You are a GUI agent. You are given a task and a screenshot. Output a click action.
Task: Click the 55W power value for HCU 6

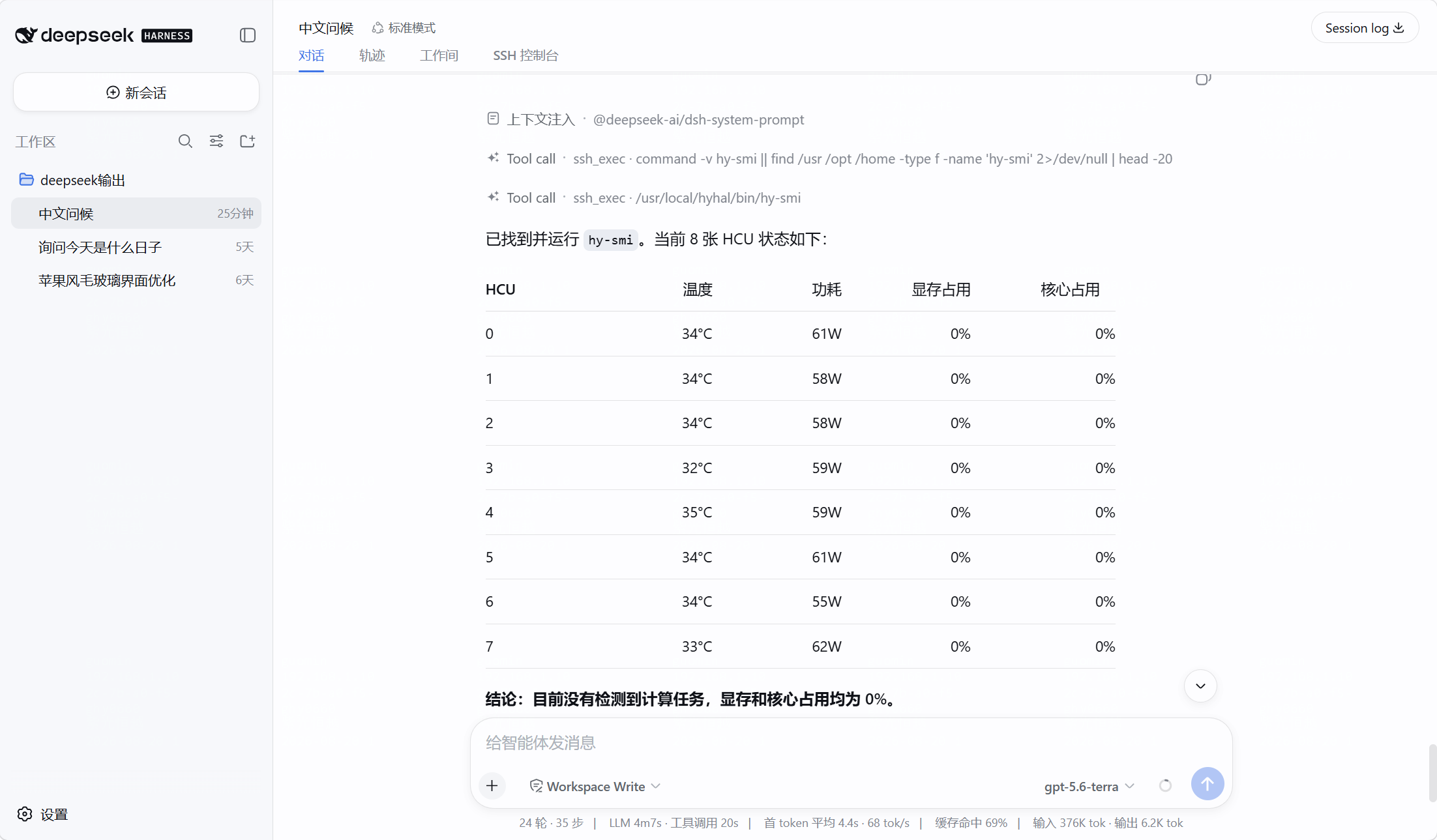(x=827, y=601)
